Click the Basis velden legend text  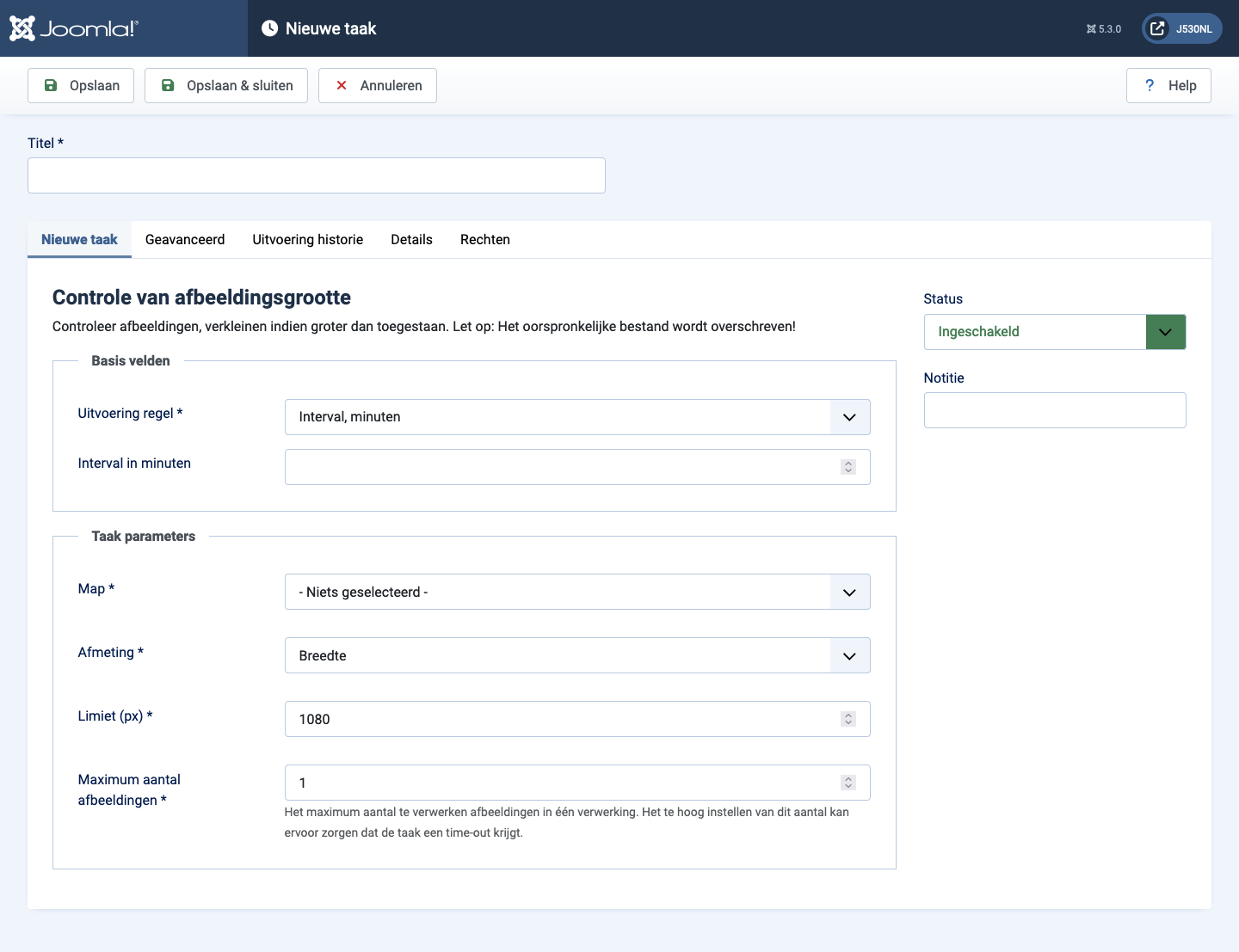(131, 361)
